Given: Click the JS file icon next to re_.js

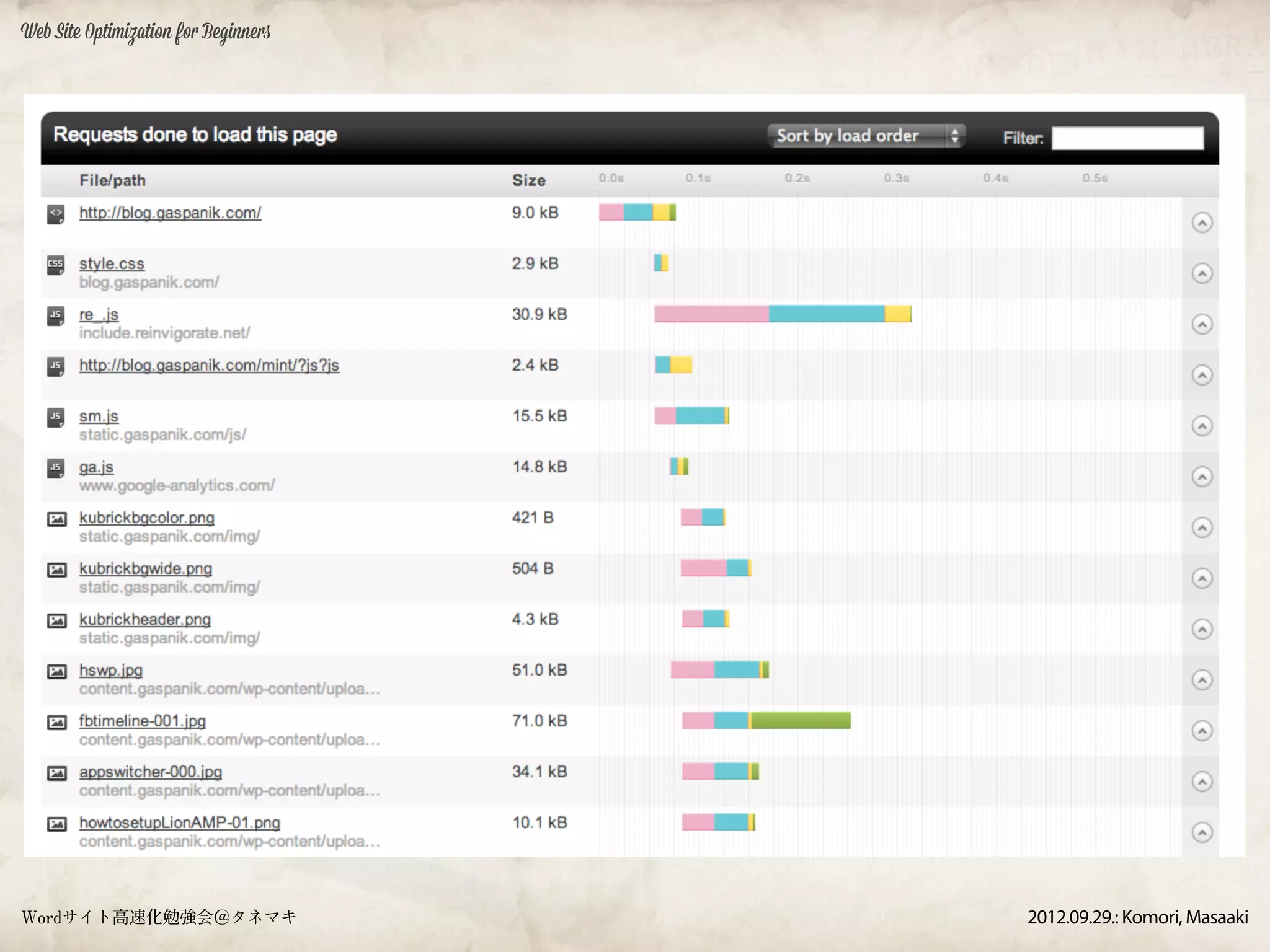Looking at the screenshot, I should click(x=56, y=316).
